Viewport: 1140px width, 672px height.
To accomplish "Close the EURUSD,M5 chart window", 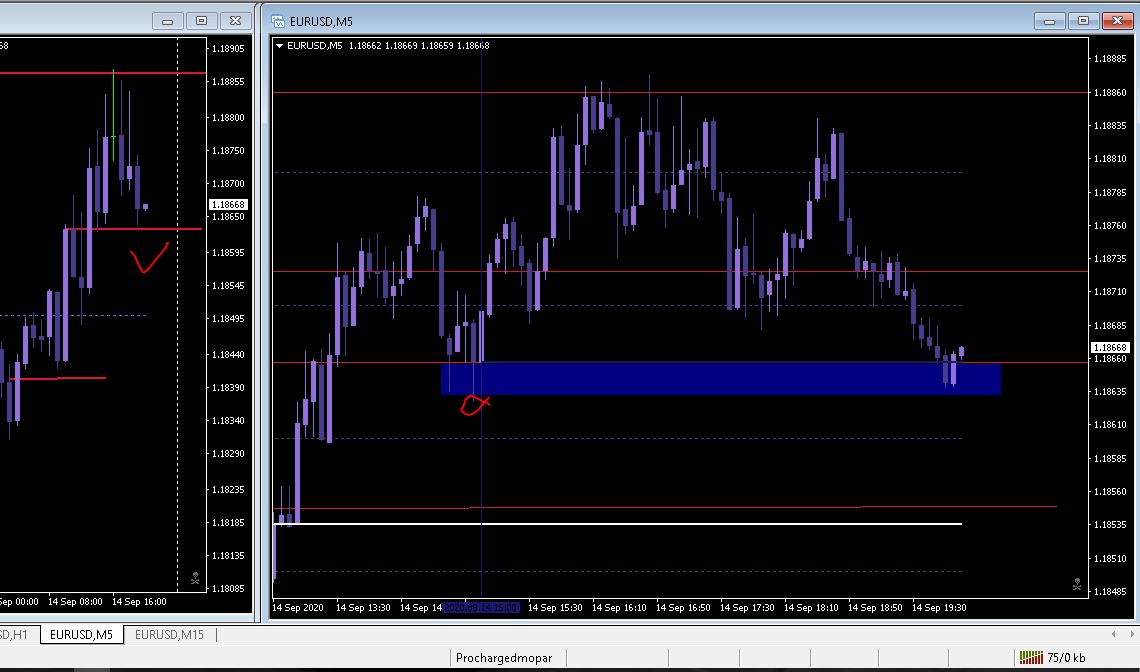I will 1117,21.
